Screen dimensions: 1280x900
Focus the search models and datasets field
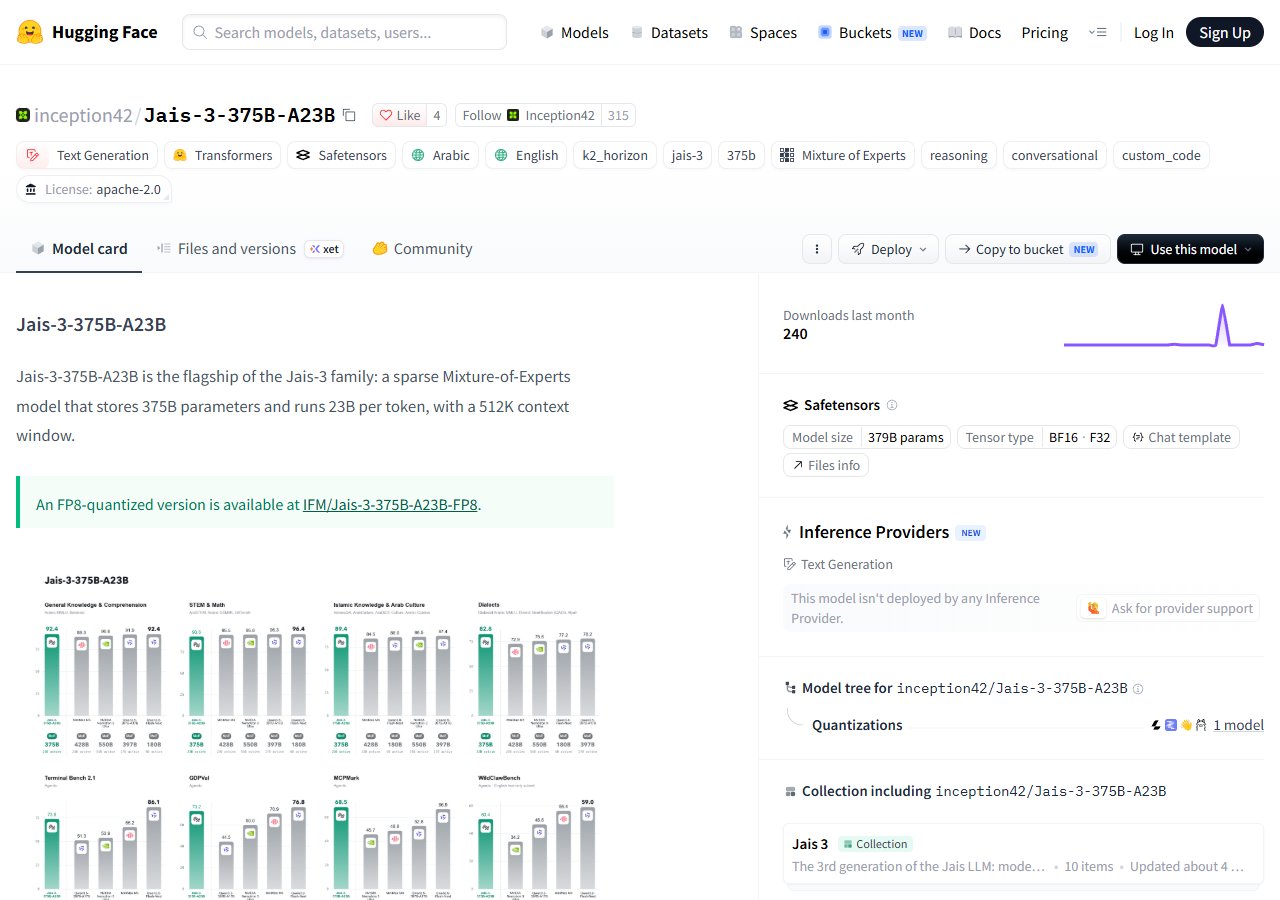point(344,32)
